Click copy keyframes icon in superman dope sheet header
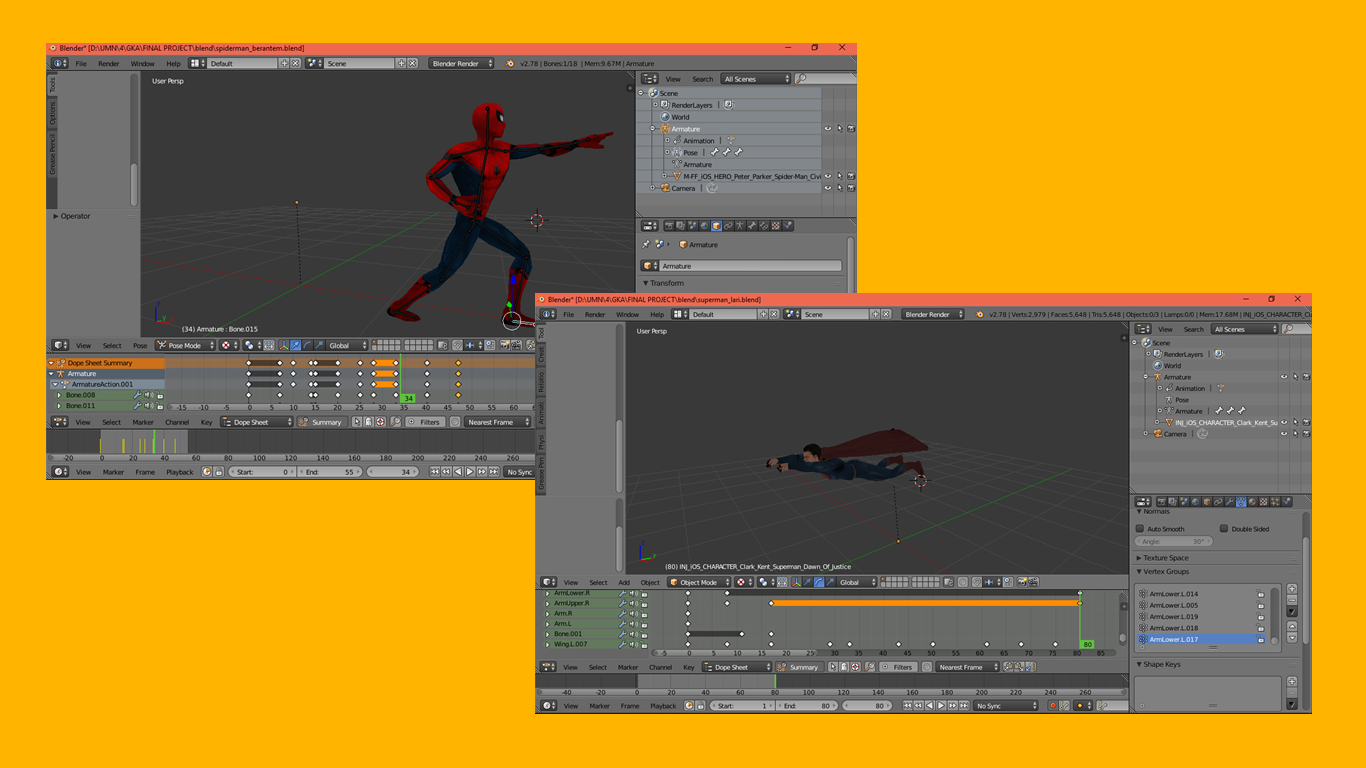Viewport: 1366px width, 768px height. click(1008, 667)
